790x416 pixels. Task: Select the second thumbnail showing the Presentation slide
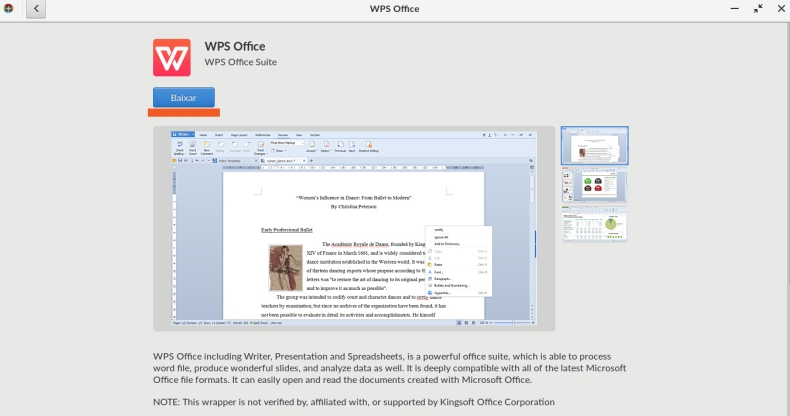point(595,185)
